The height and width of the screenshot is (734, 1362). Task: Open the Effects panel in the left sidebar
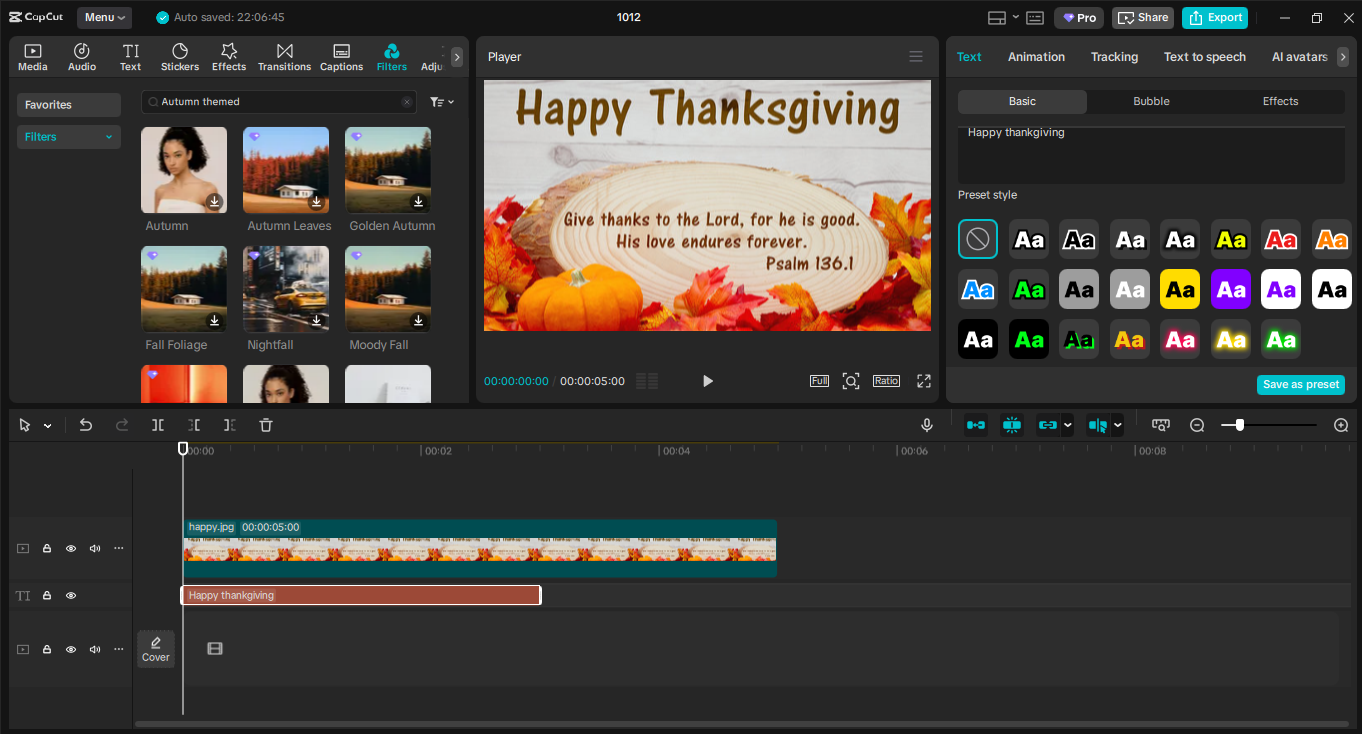(229, 55)
